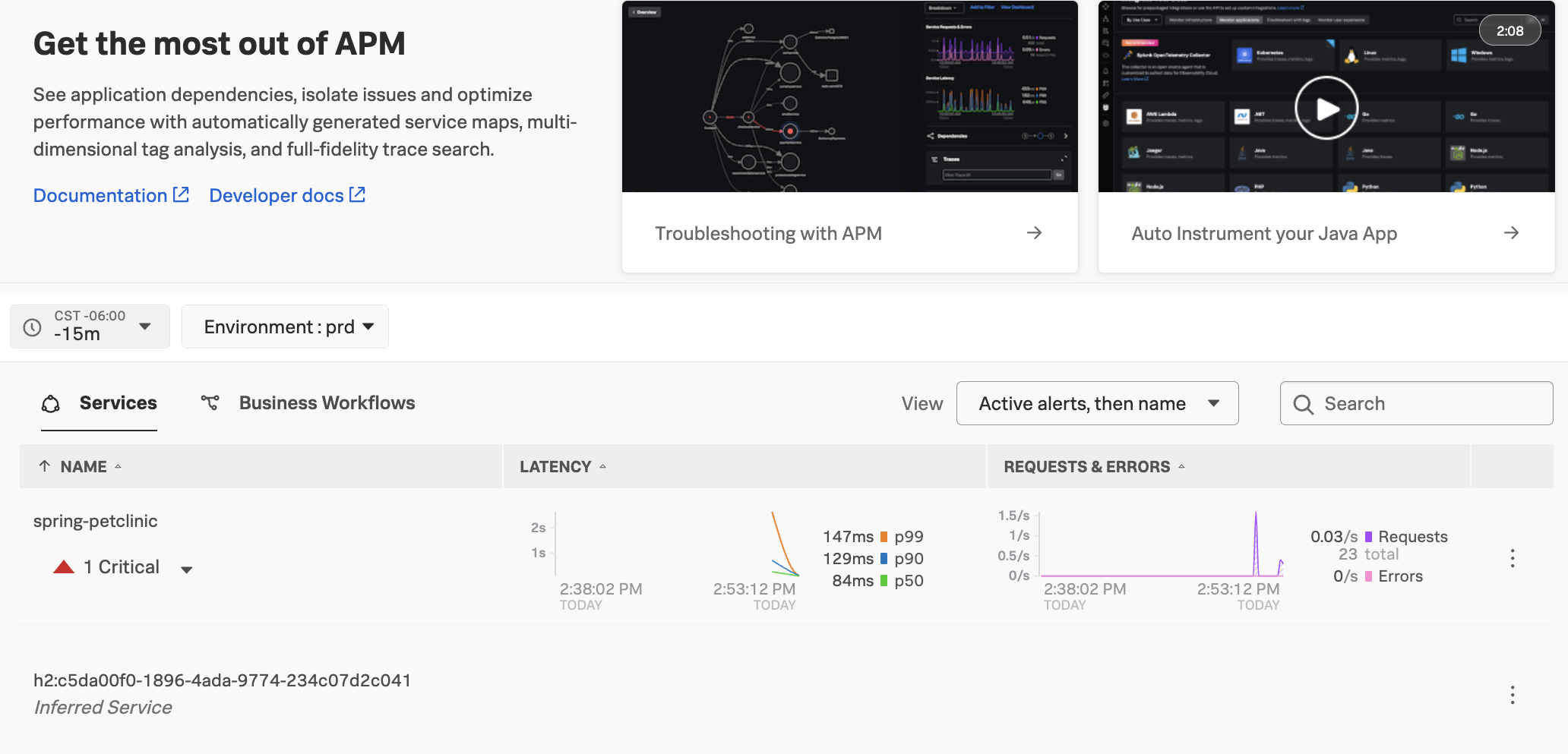Click the 23 total requests text
The height and width of the screenshot is (754, 1568).
tap(1368, 554)
